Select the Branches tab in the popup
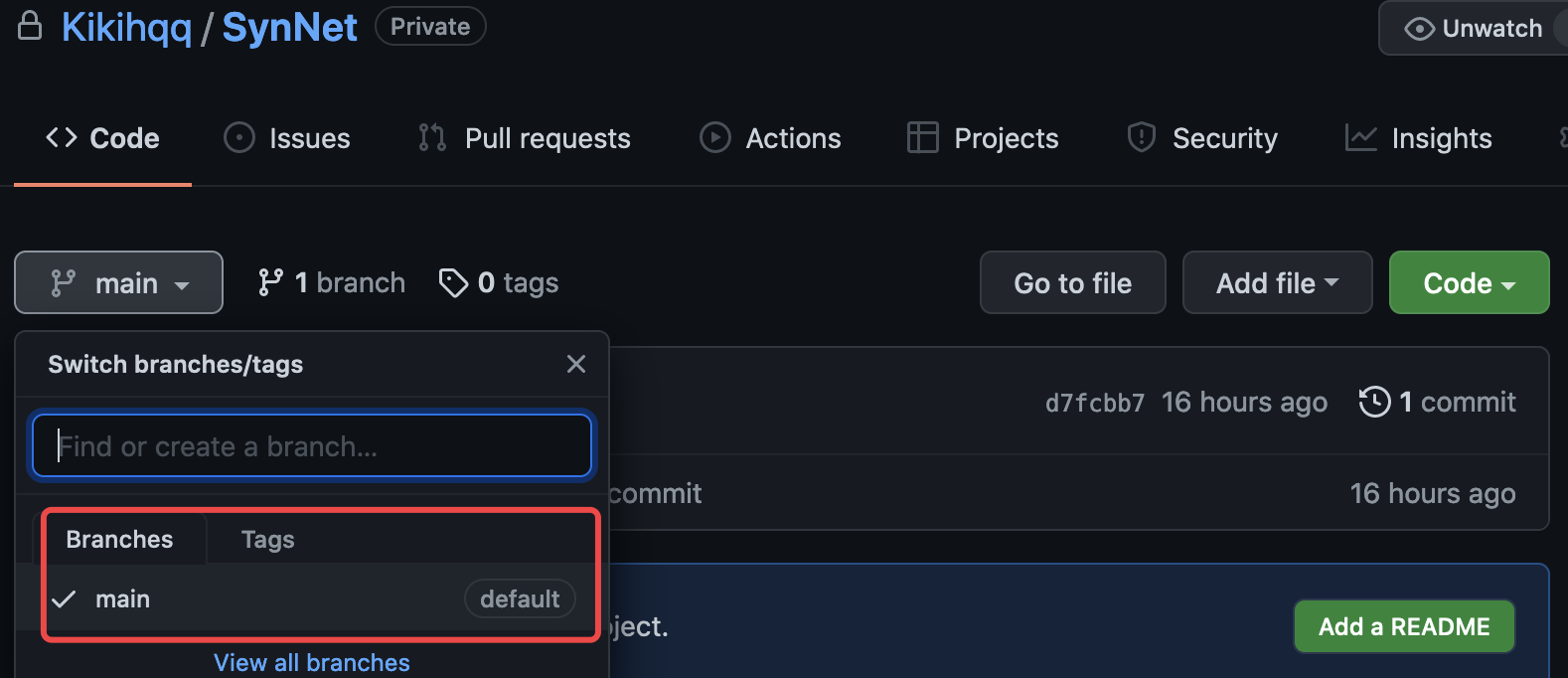Viewport: 1568px width, 678px height. pos(119,539)
